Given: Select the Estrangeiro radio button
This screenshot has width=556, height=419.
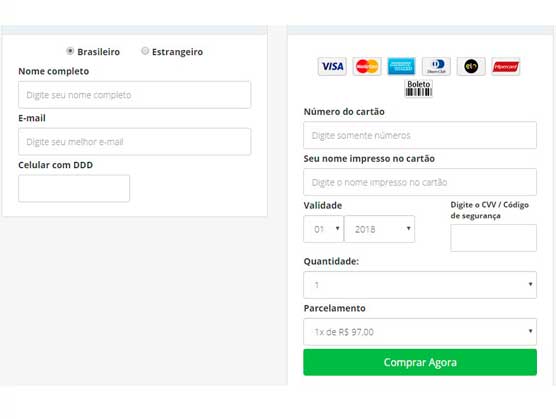Looking at the screenshot, I should tap(145, 51).
